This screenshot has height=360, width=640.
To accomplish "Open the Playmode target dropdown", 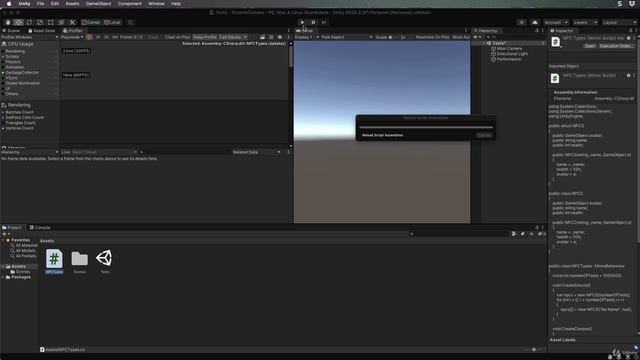I will [72, 37].
